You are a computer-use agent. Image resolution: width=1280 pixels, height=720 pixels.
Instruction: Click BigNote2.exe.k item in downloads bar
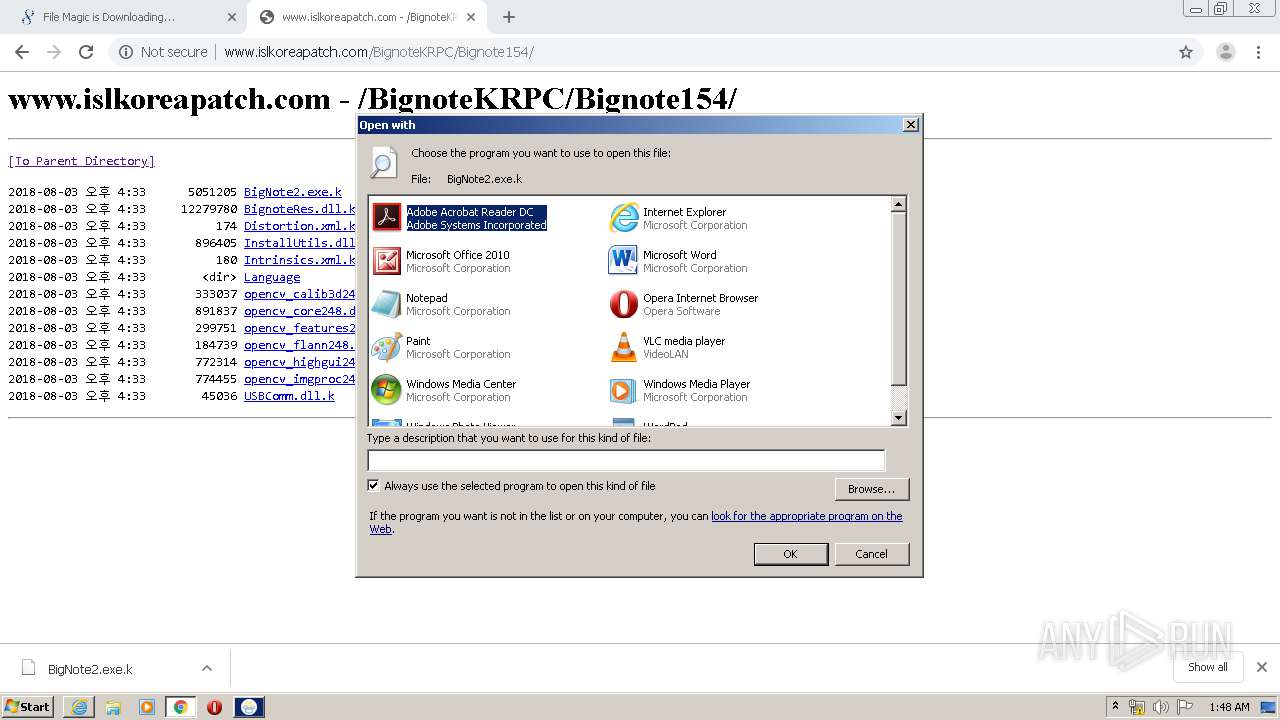pyautogui.click(x=90, y=669)
